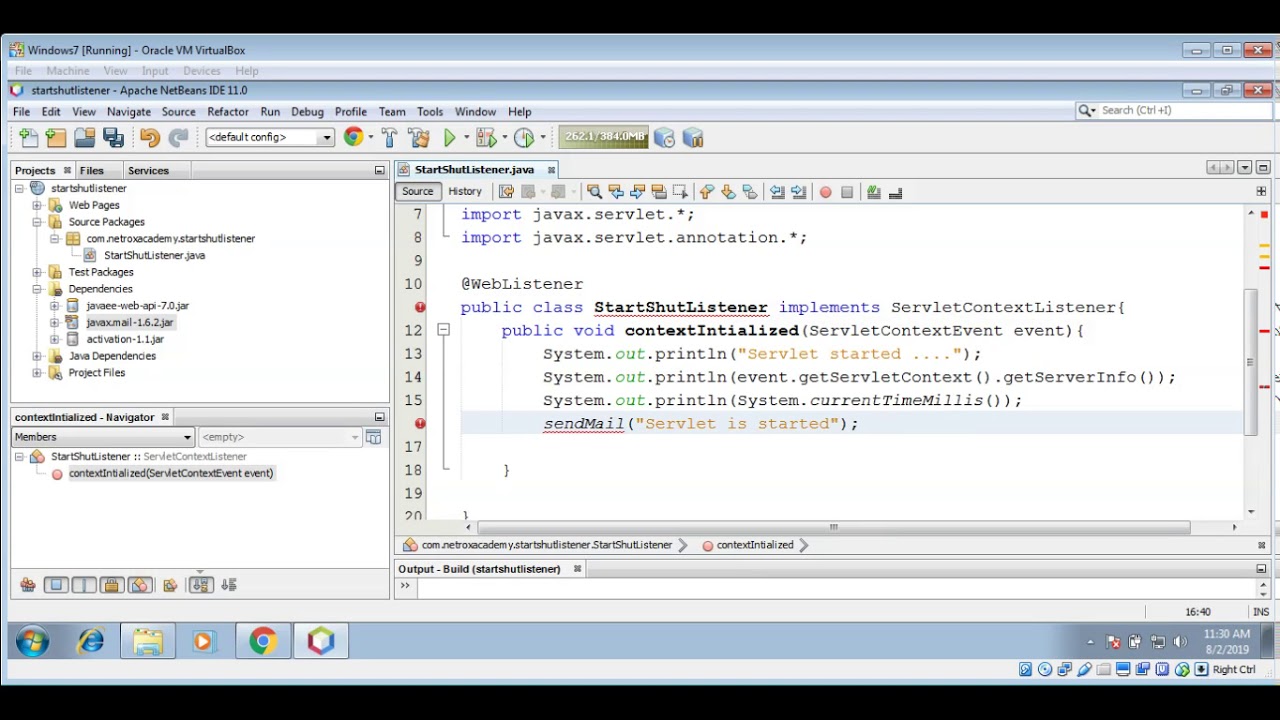Click the Profile Project icon

(x=524, y=138)
